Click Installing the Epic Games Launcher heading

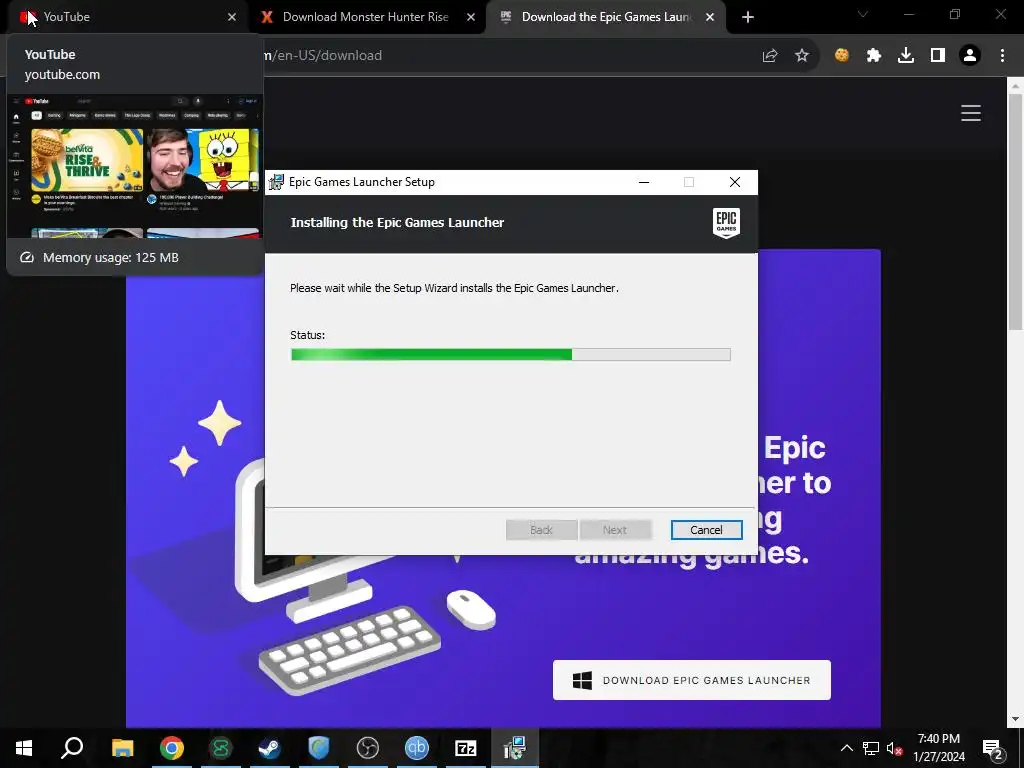click(x=397, y=223)
